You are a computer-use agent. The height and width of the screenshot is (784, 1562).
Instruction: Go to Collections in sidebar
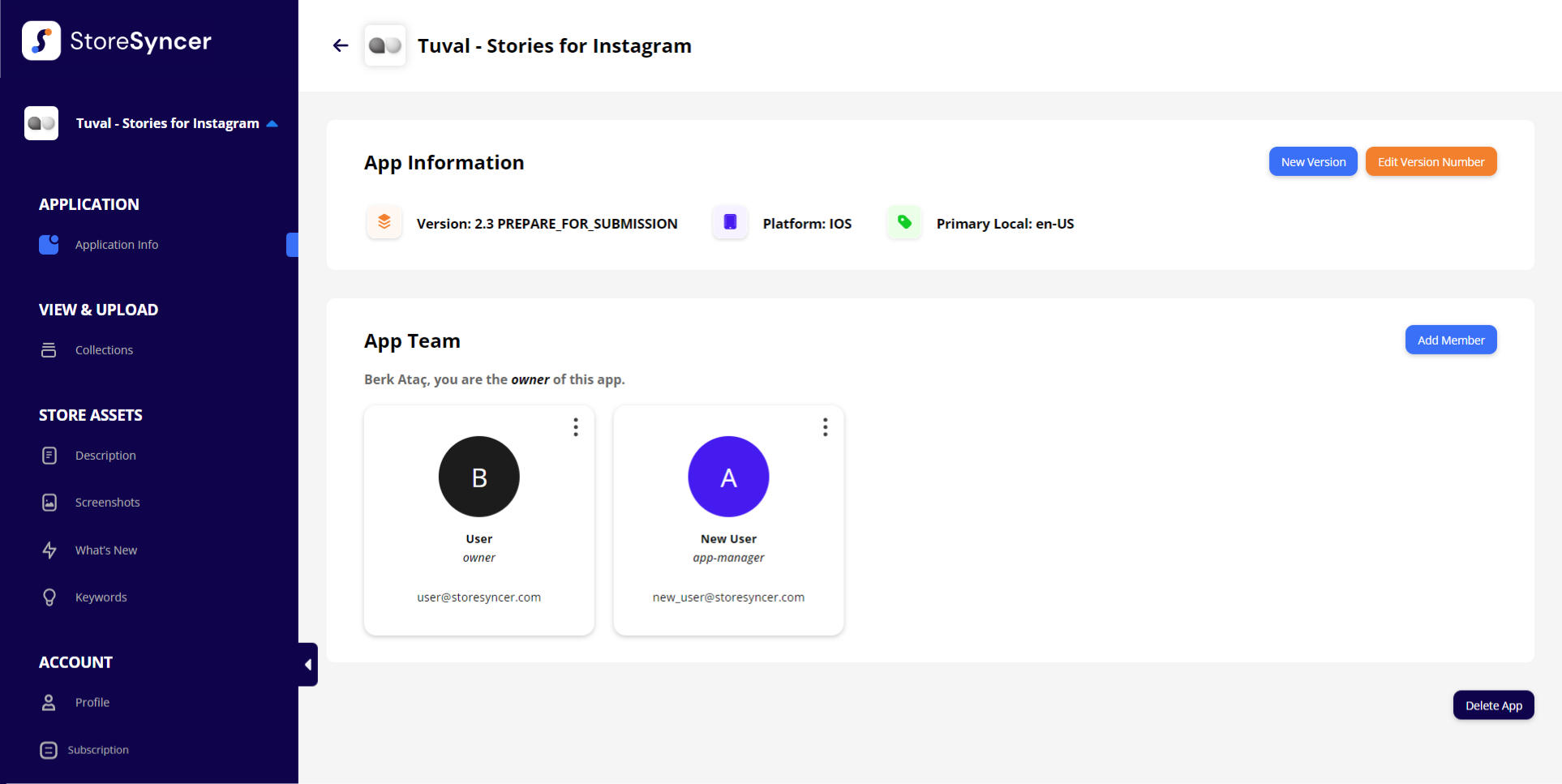pos(104,350)
